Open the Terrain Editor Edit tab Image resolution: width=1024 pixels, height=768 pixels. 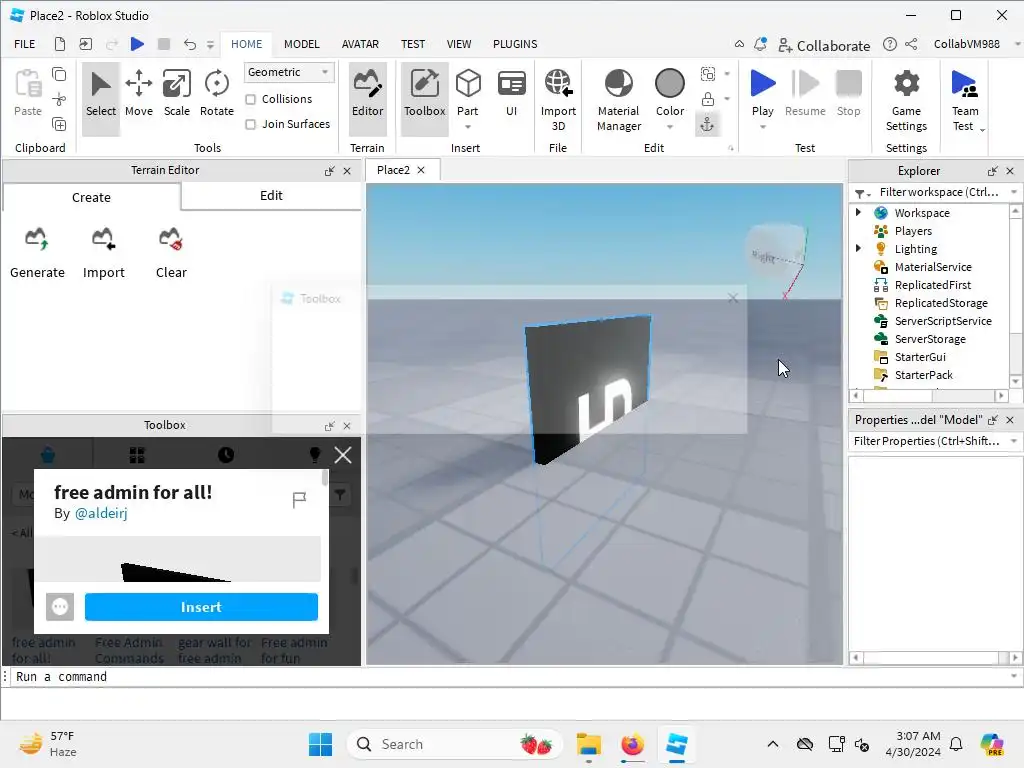coord(271,196)
